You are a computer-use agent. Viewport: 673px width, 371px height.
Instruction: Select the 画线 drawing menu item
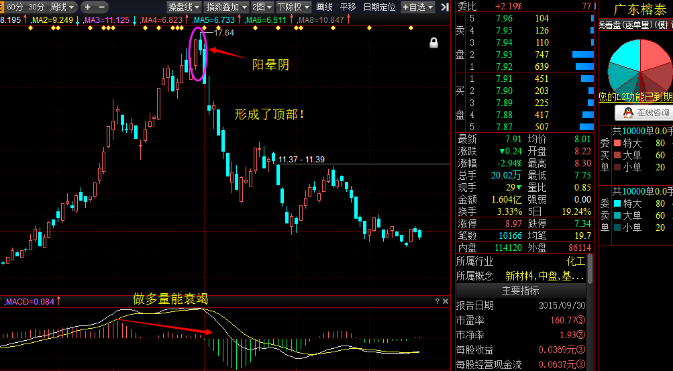click(324, 6)
